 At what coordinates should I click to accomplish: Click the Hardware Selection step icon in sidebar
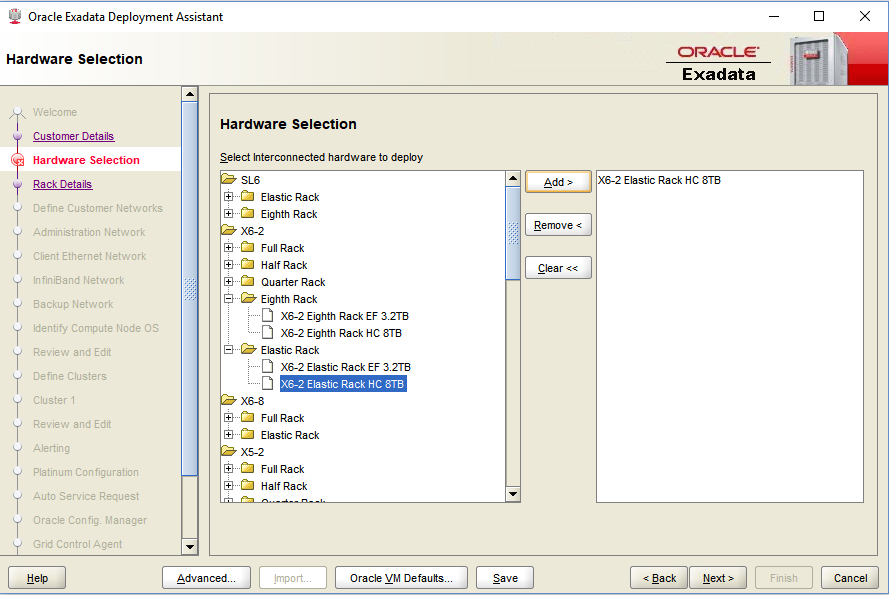pyautogui.click(x=17, y=160)
